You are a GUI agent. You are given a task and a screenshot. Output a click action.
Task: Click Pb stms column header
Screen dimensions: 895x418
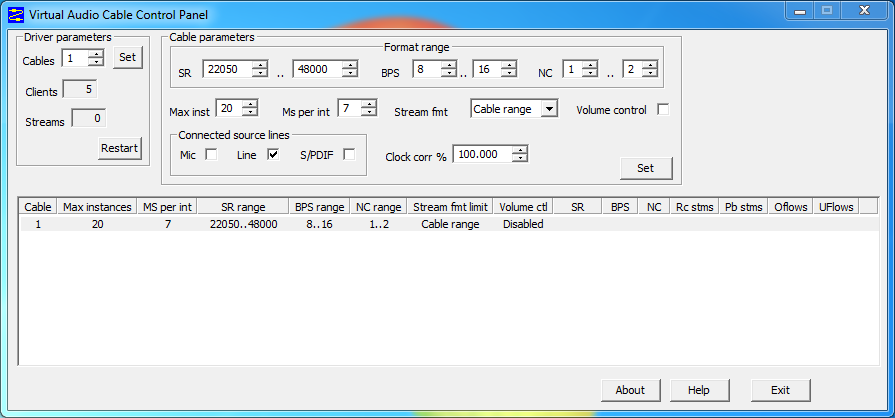click(x=744, y=207)
